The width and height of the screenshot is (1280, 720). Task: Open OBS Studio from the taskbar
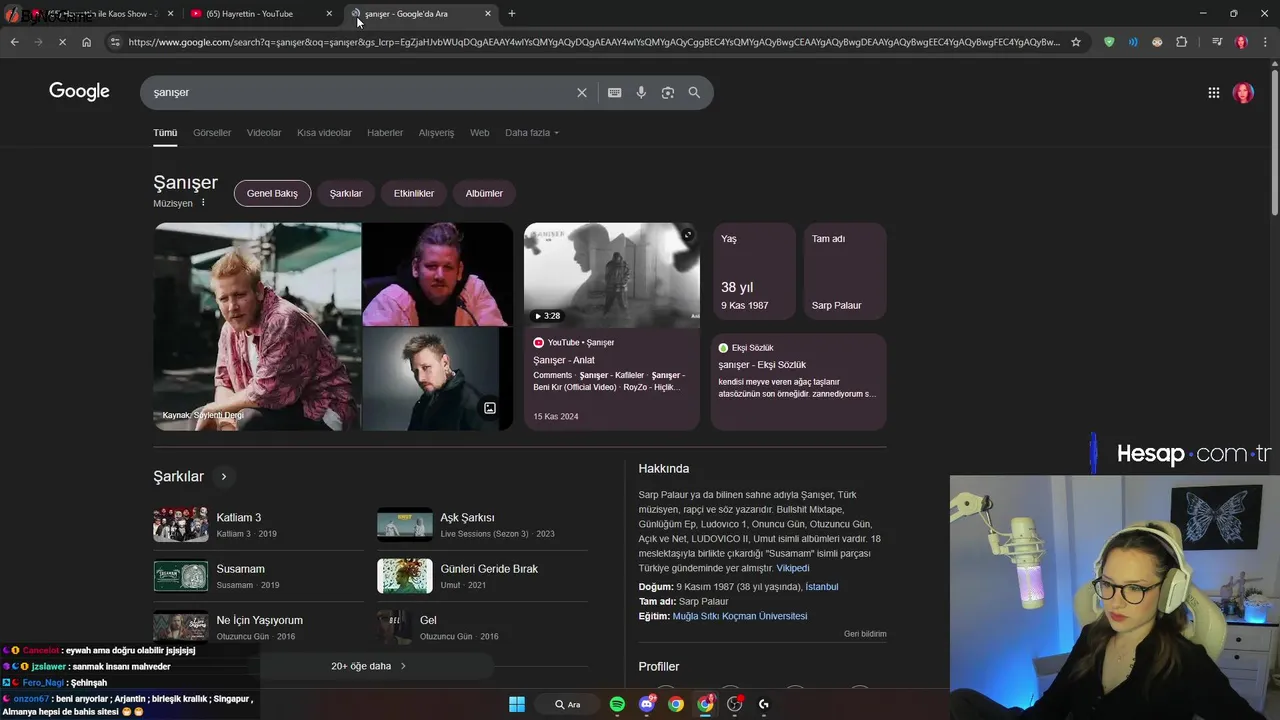pyautogui.click(x=735, y=704)
